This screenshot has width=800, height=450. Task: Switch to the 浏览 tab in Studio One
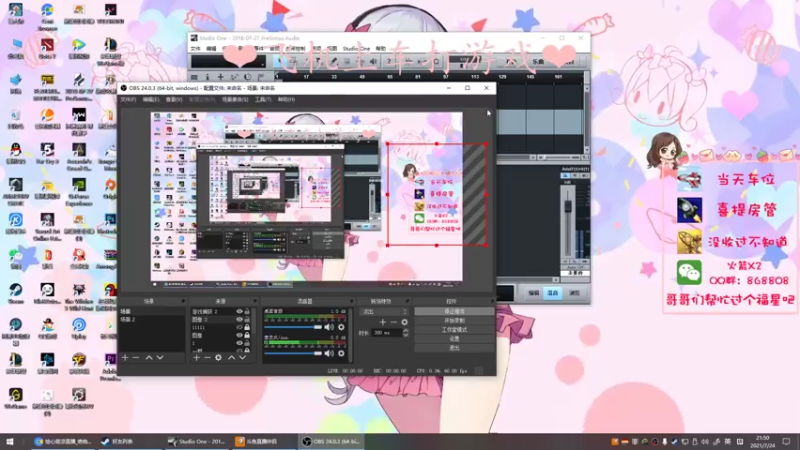574,293
